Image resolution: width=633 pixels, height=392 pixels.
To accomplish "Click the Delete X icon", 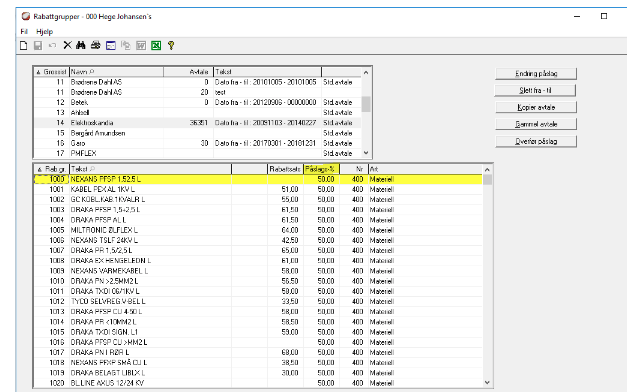I will pyautogui.click(x=67, y=45).
